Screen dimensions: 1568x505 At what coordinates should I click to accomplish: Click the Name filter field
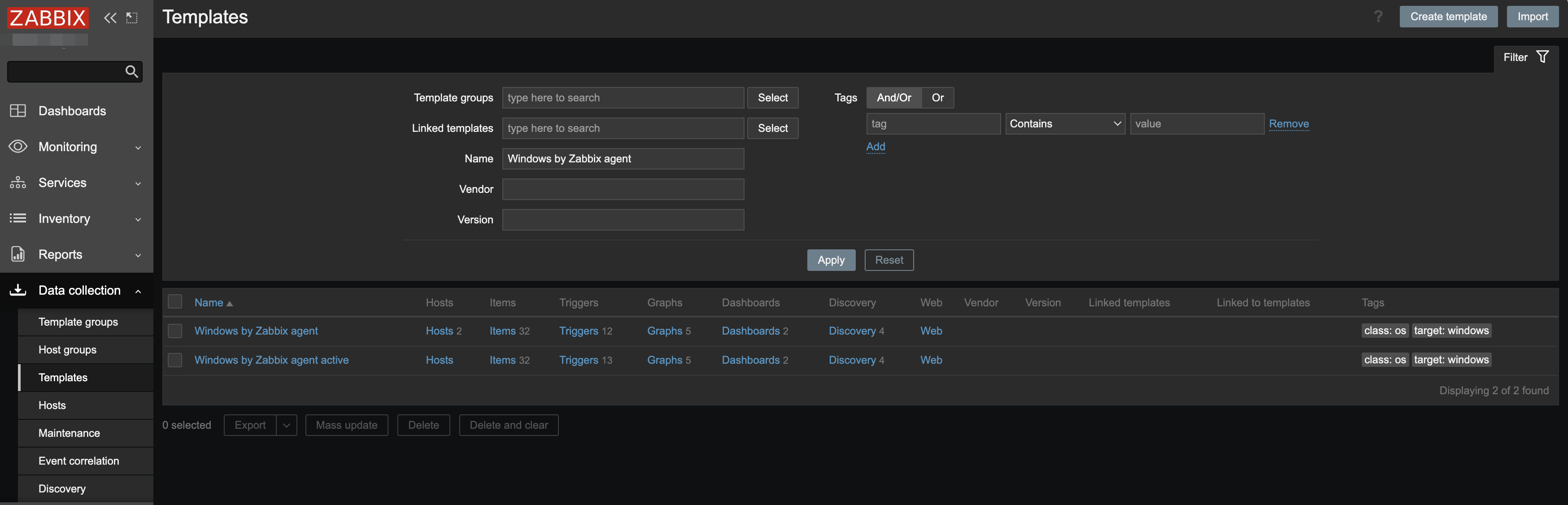click(x=623, y=159)
